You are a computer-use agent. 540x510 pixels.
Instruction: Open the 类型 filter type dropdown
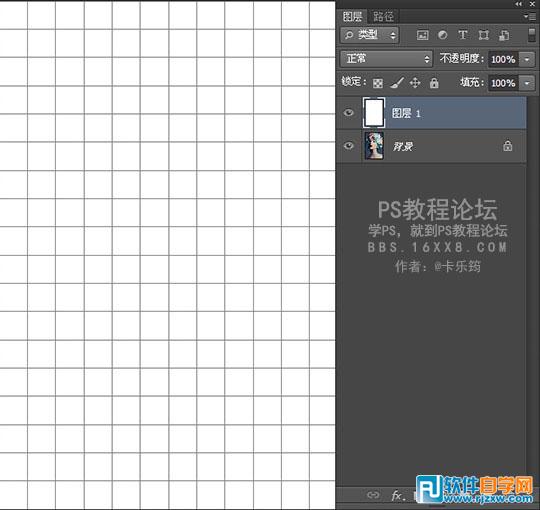[x=370, y=35]
